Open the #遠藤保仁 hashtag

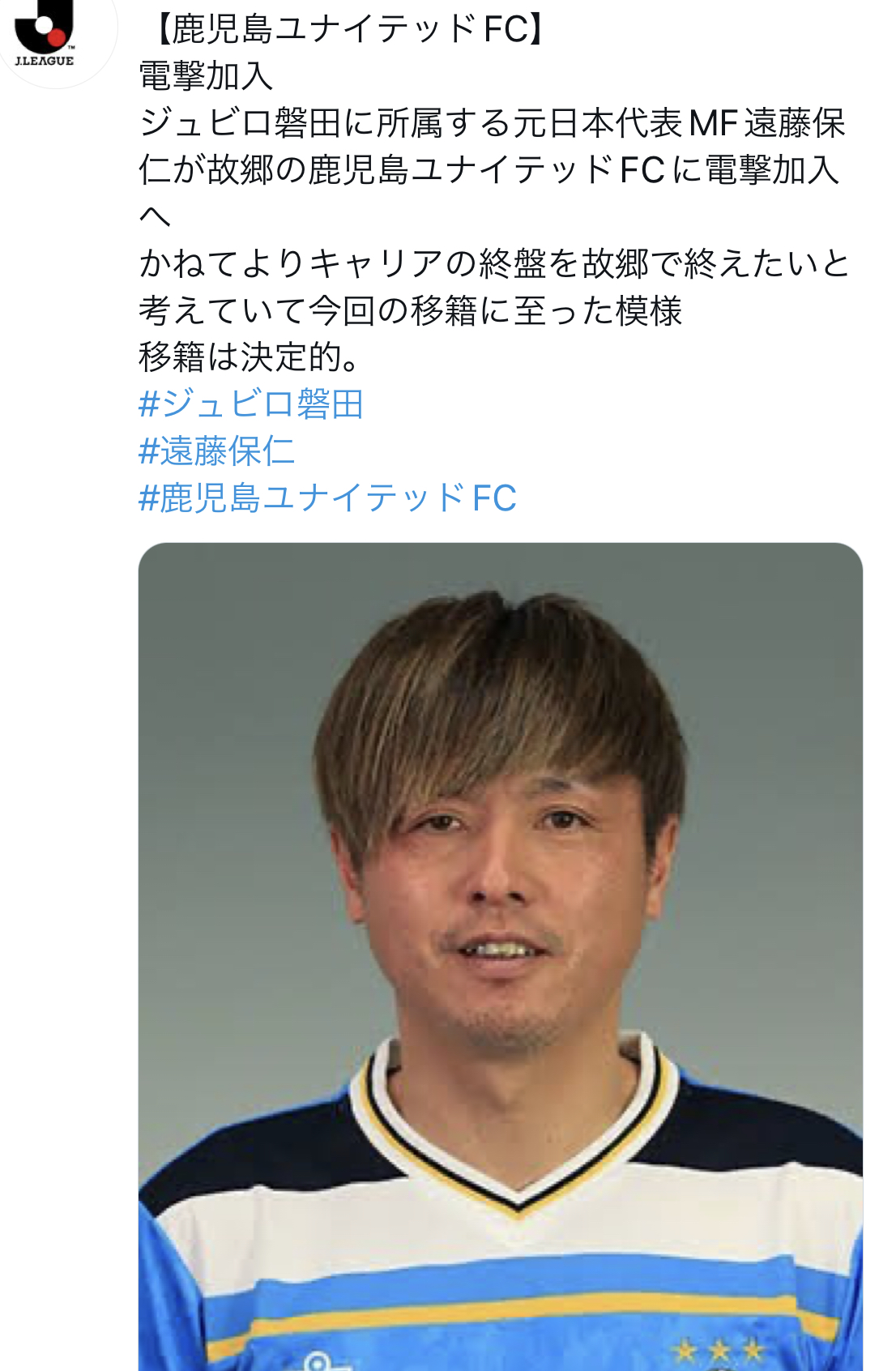click(217, 451)
